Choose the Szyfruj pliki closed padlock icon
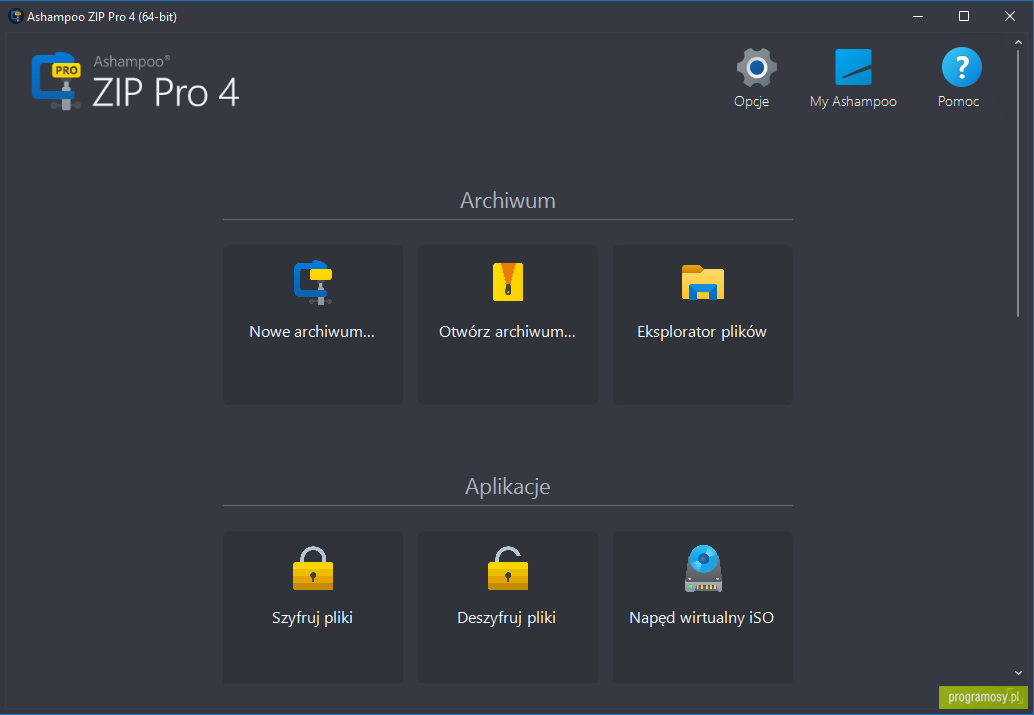This screenshot has height=715, width=1034. coord(313,568)
